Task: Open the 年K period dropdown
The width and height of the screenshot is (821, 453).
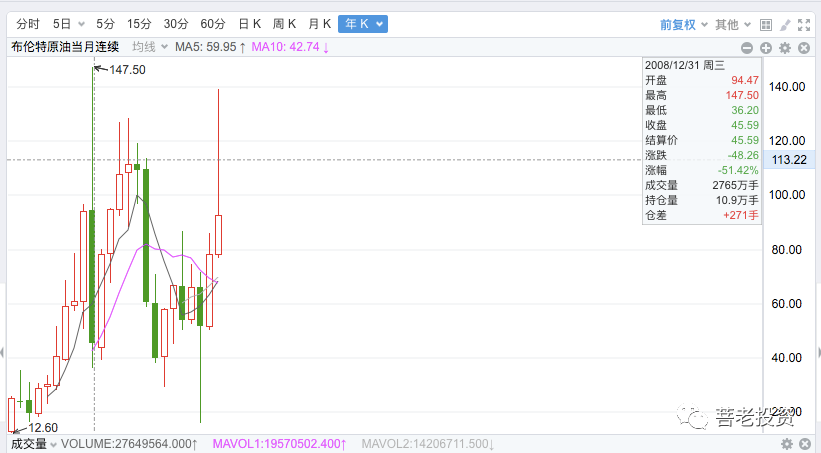Action: tap(362, 24)
